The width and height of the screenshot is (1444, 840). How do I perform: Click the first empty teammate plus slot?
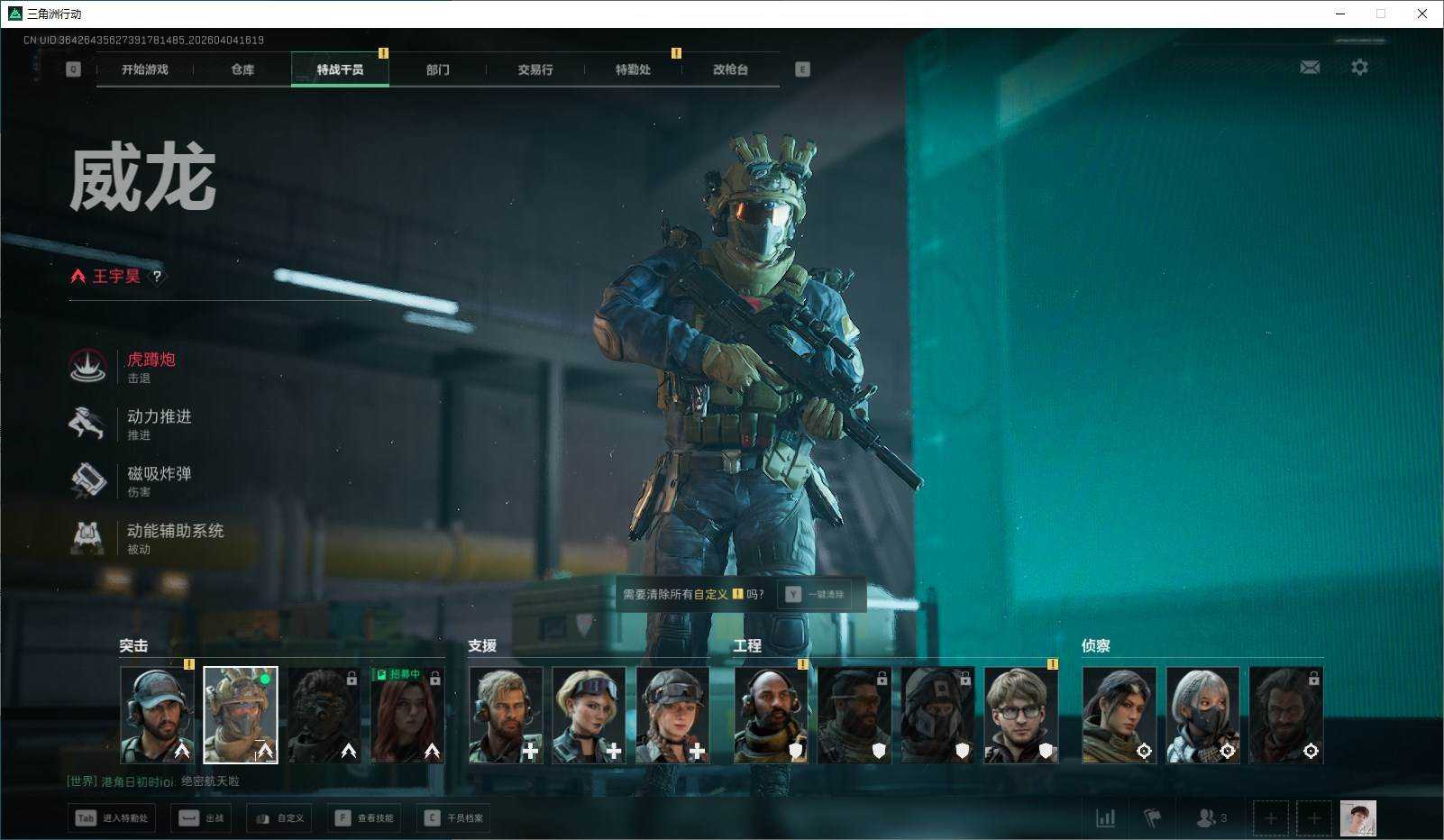(x=1270, y=817)
